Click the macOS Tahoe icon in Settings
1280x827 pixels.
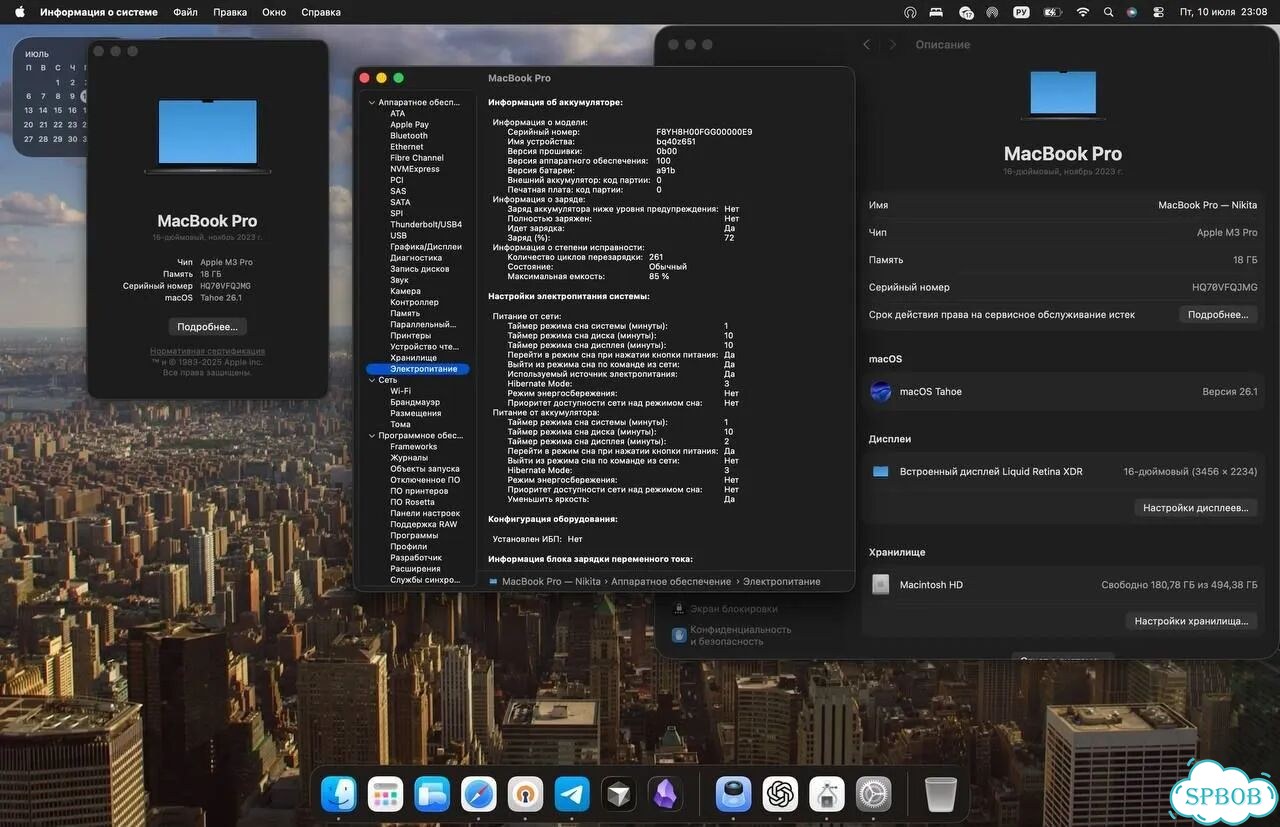(881, 391)
